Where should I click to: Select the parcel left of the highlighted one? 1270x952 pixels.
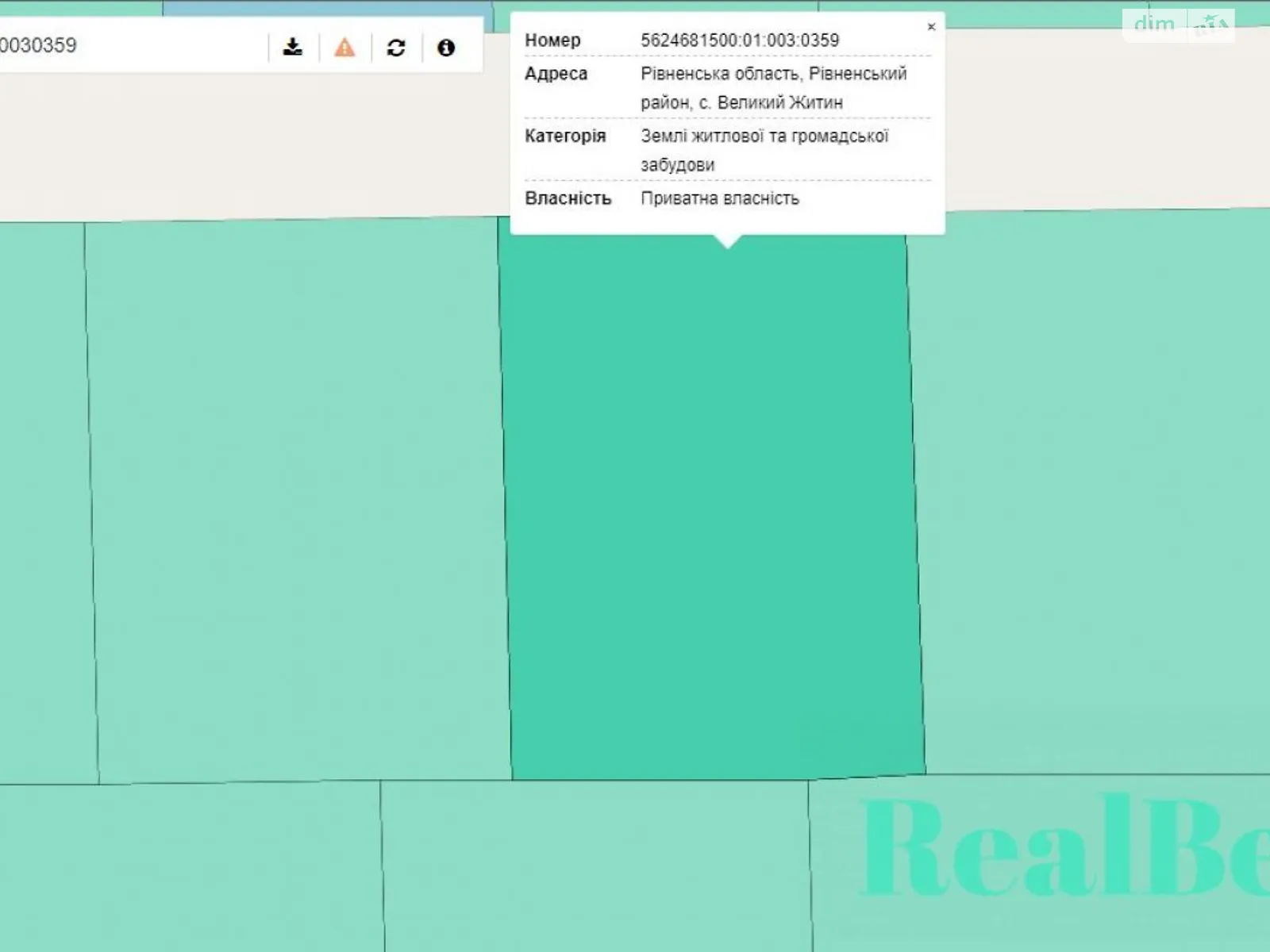[x=298, y=500]
